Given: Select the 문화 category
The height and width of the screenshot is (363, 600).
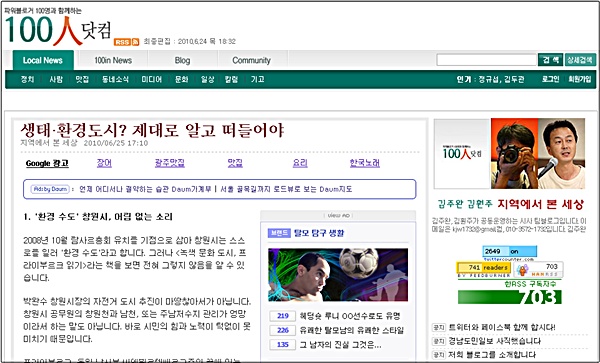Looking at the screenshot, I should point(181,79).
